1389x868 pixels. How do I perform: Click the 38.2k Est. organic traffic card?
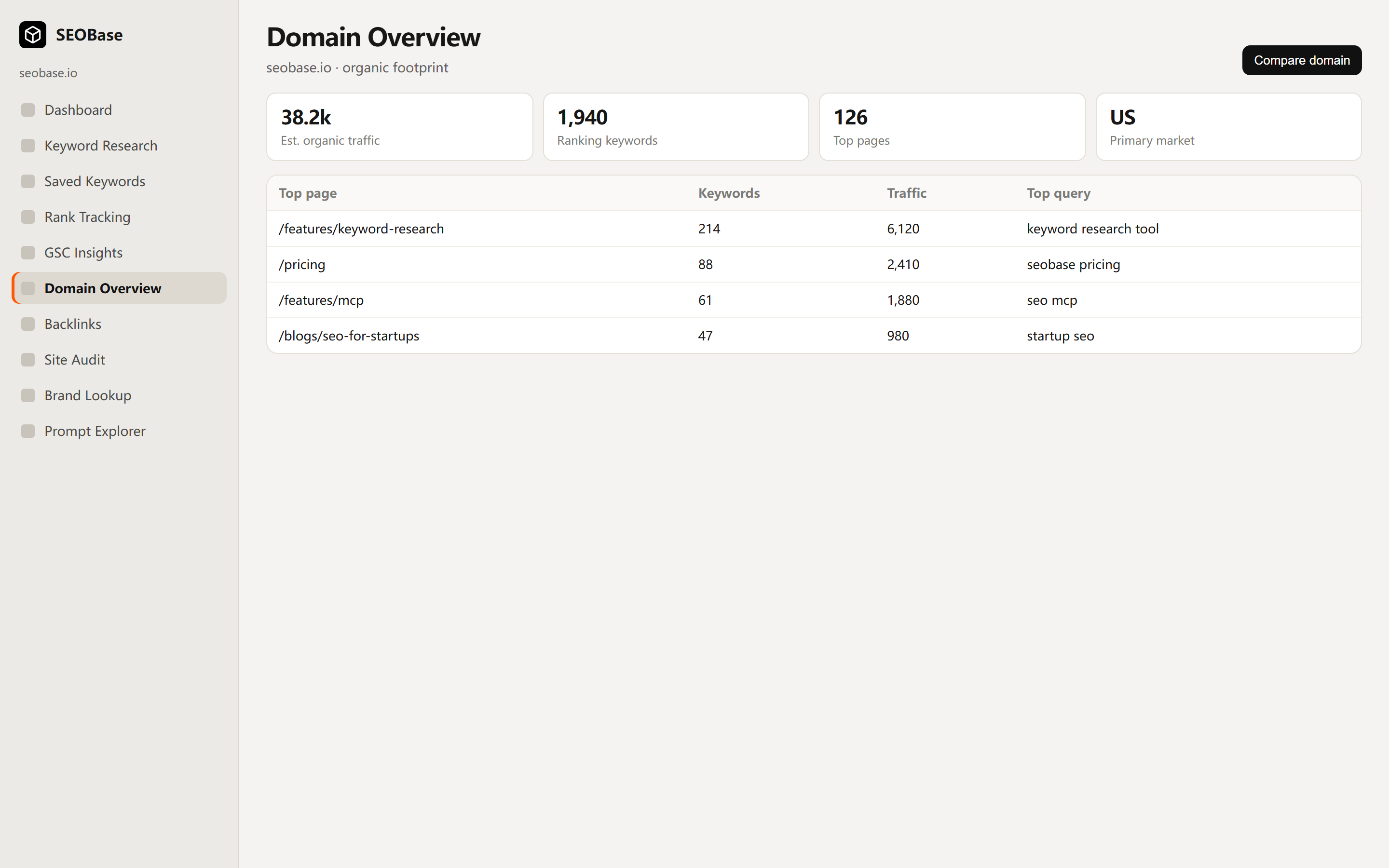coord(399,127)
